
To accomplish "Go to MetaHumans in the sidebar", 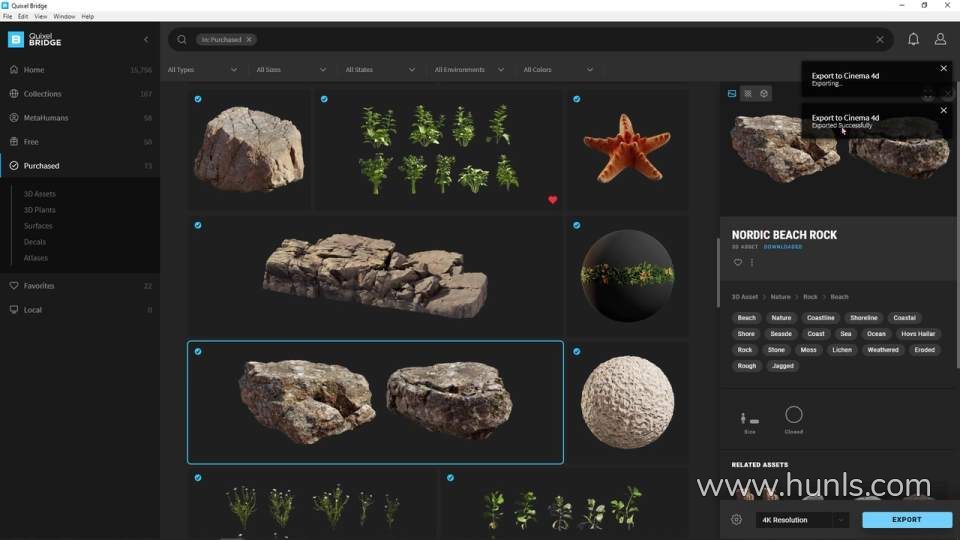I will coord(46,118).
